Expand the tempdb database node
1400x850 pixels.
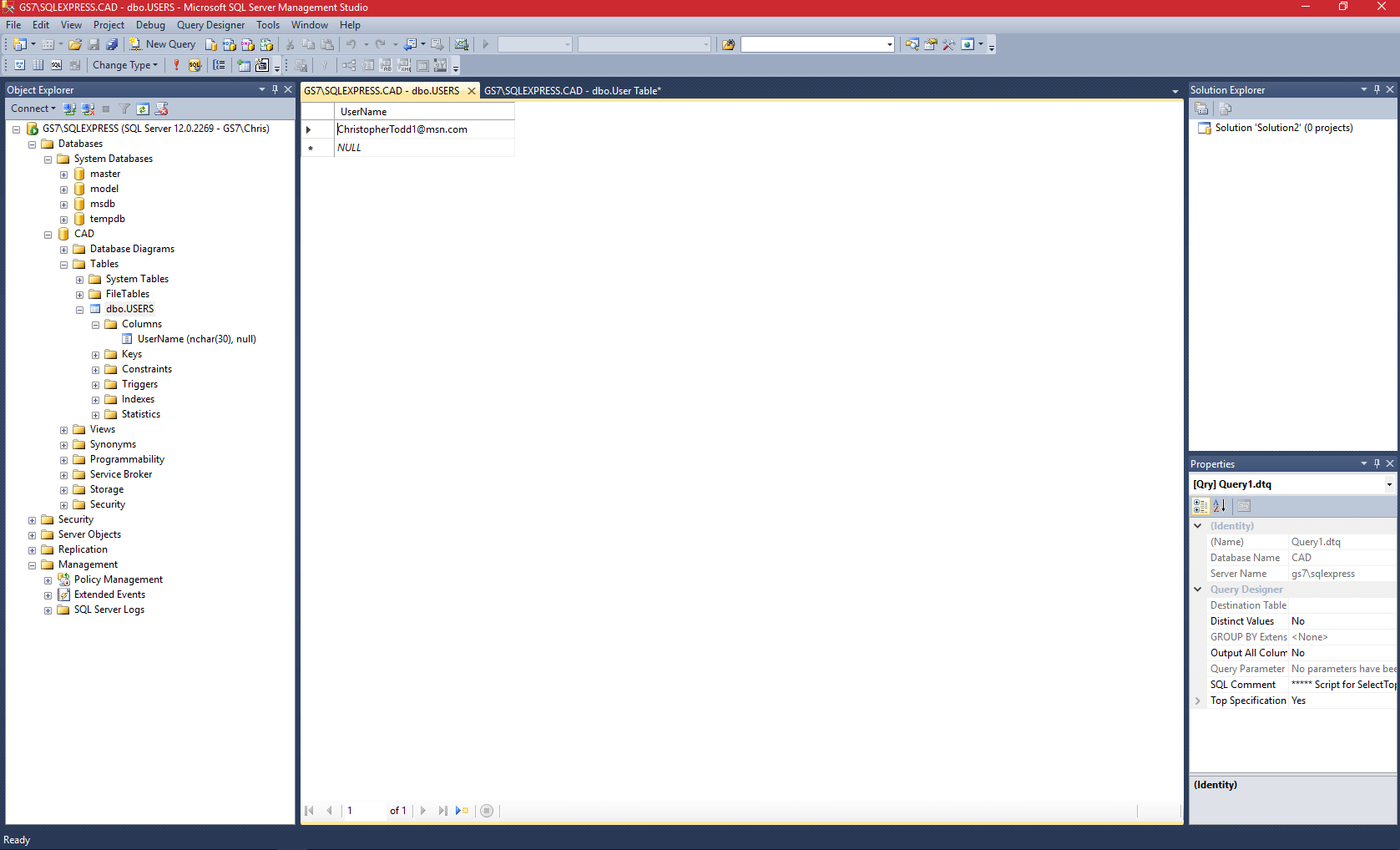63,220
